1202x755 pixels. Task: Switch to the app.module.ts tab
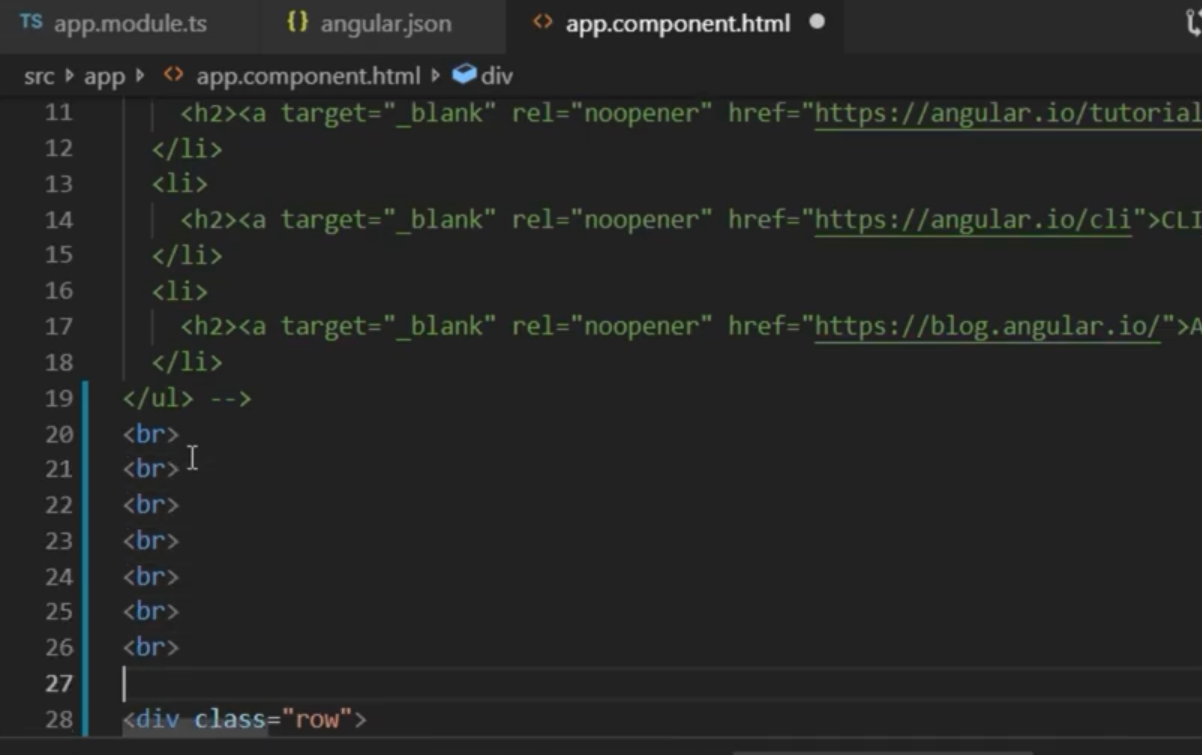pyautogui.click(x=114, y=24)
